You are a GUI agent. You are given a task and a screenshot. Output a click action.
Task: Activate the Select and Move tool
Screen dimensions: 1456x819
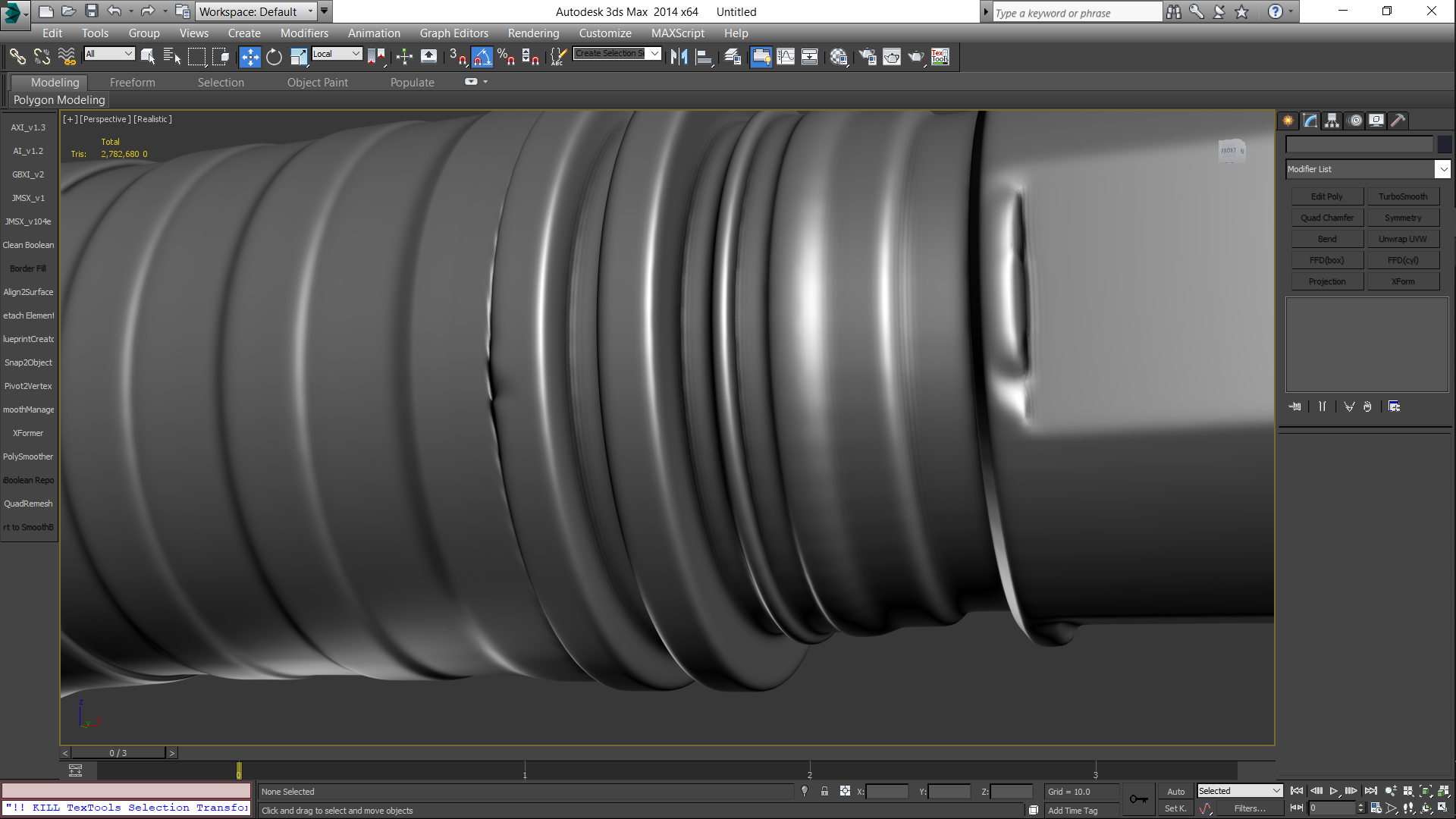[x=249, y=57]
